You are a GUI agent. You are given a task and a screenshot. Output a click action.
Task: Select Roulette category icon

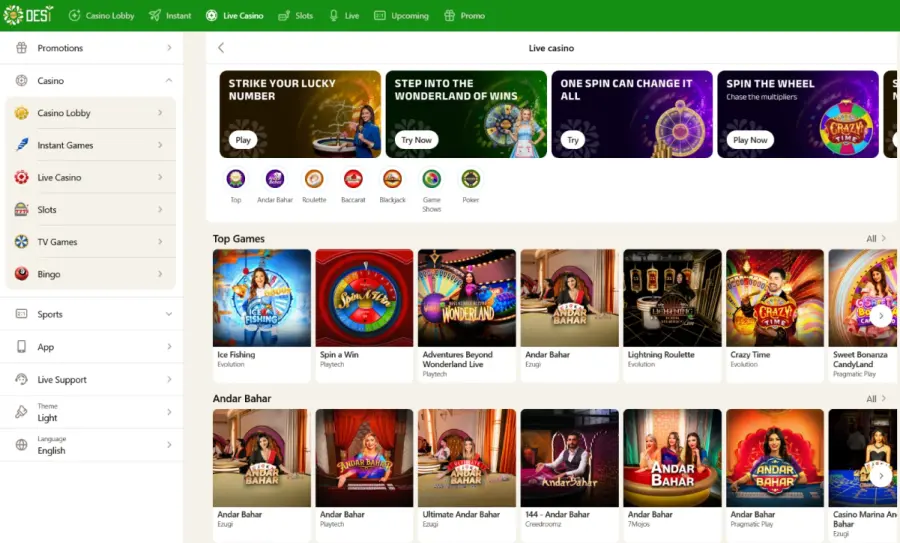click(x=314, y=179)
